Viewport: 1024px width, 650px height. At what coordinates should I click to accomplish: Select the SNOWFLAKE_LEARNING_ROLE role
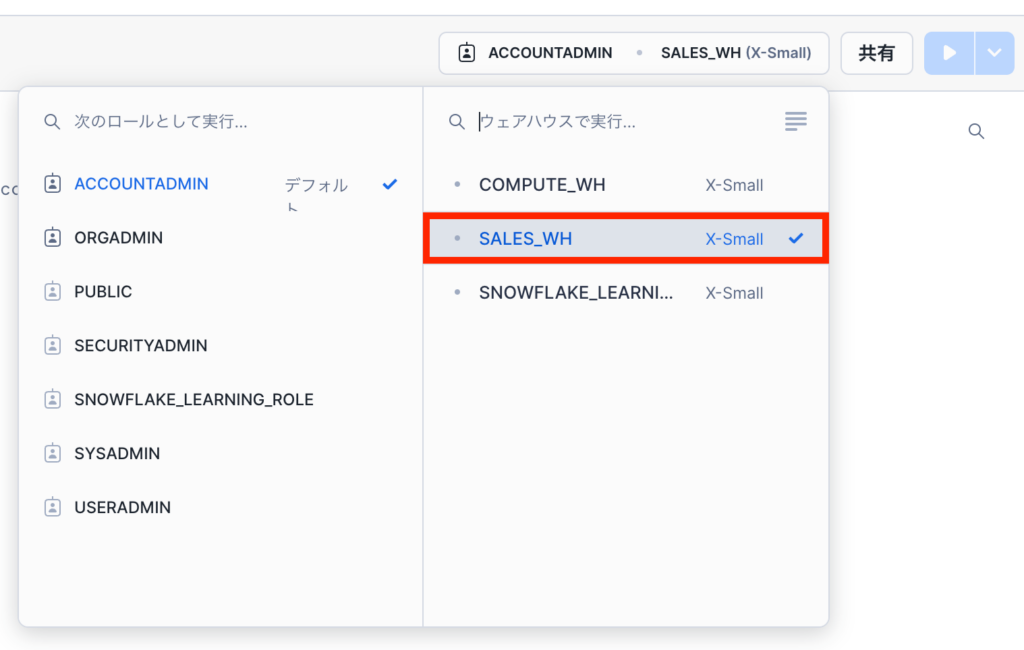tap(194, 400)
